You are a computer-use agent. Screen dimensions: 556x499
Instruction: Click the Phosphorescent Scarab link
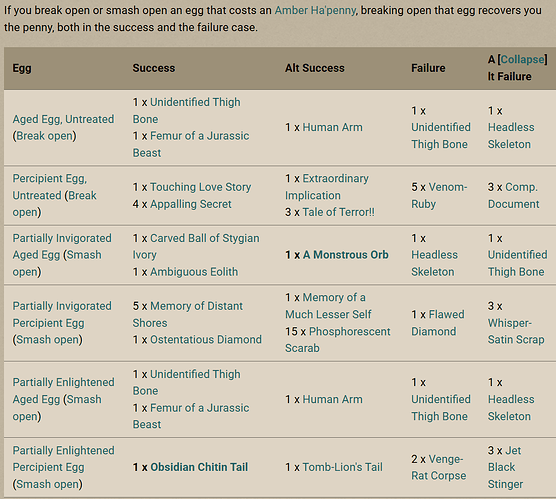pos(338,340)
